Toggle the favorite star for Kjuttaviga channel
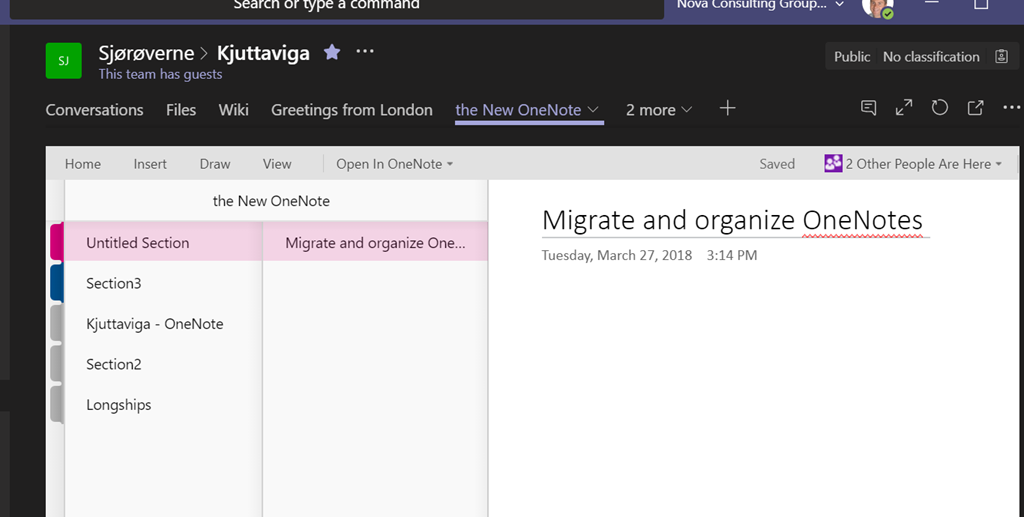 332,52
